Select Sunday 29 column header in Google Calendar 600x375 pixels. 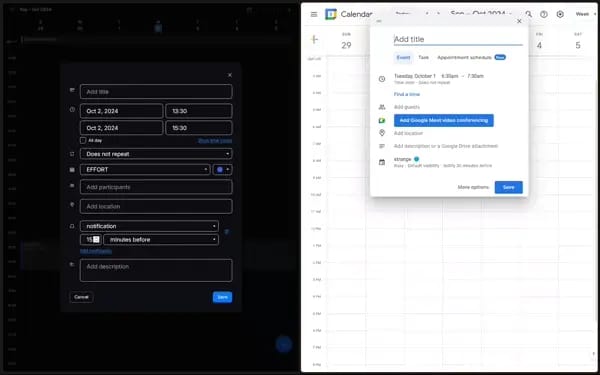(x=346, y=42)
